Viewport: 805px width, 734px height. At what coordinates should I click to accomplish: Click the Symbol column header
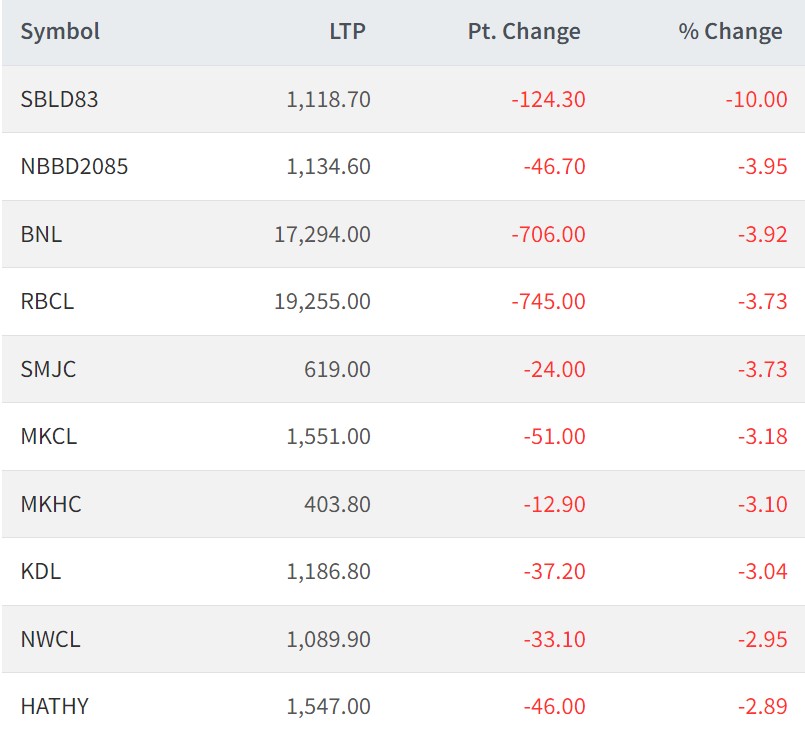(x=60, y=32)
